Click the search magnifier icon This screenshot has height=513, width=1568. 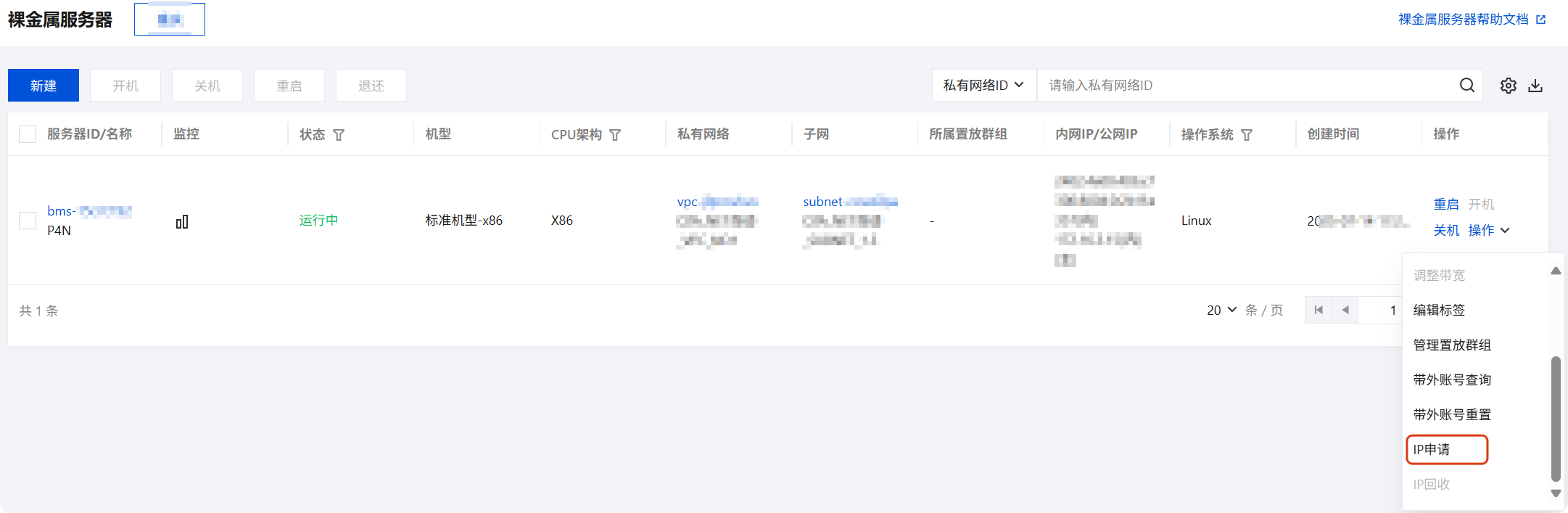click(x=1466, y=86)
